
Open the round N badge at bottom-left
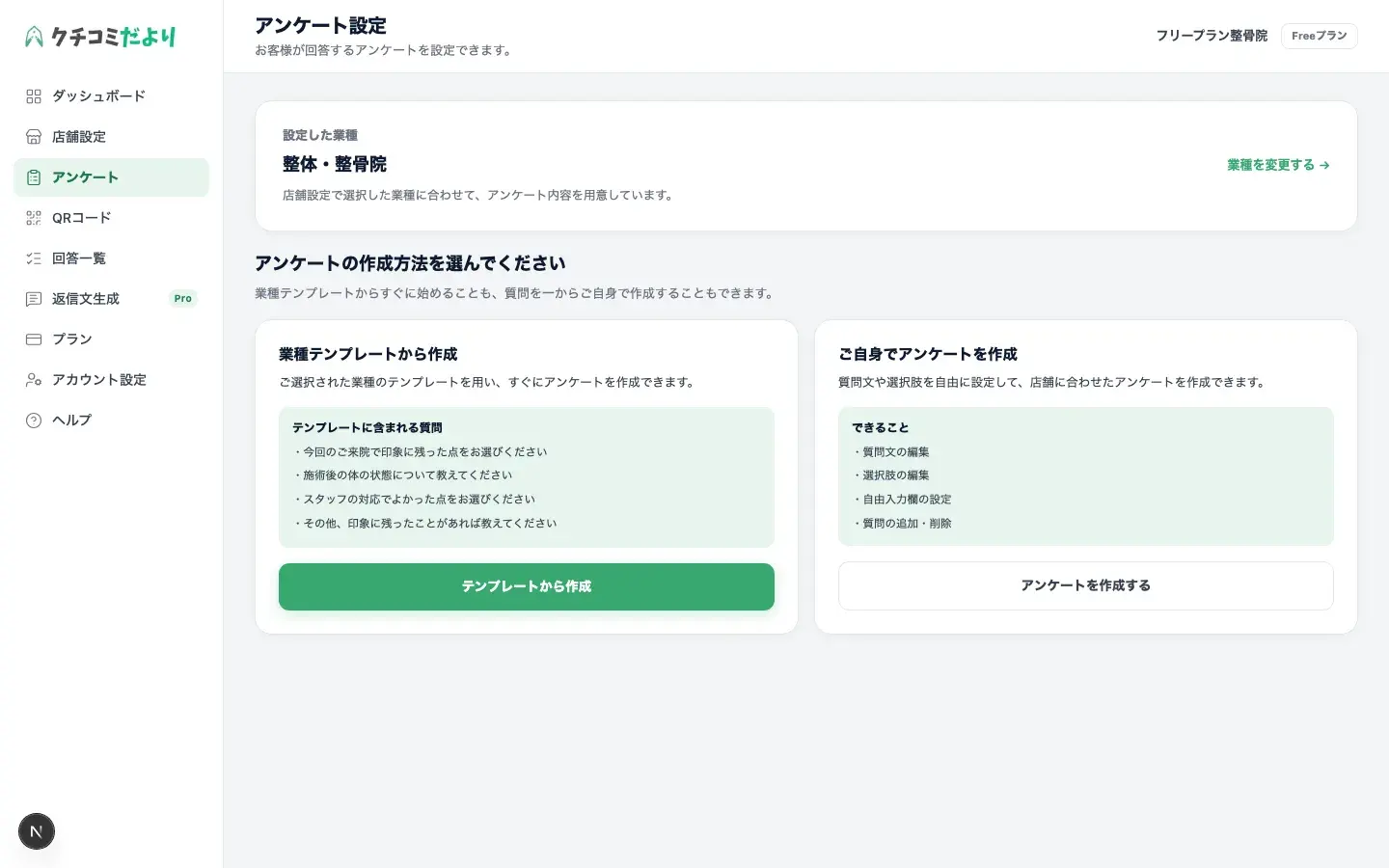pyautogui.click(x=37, y=831)
